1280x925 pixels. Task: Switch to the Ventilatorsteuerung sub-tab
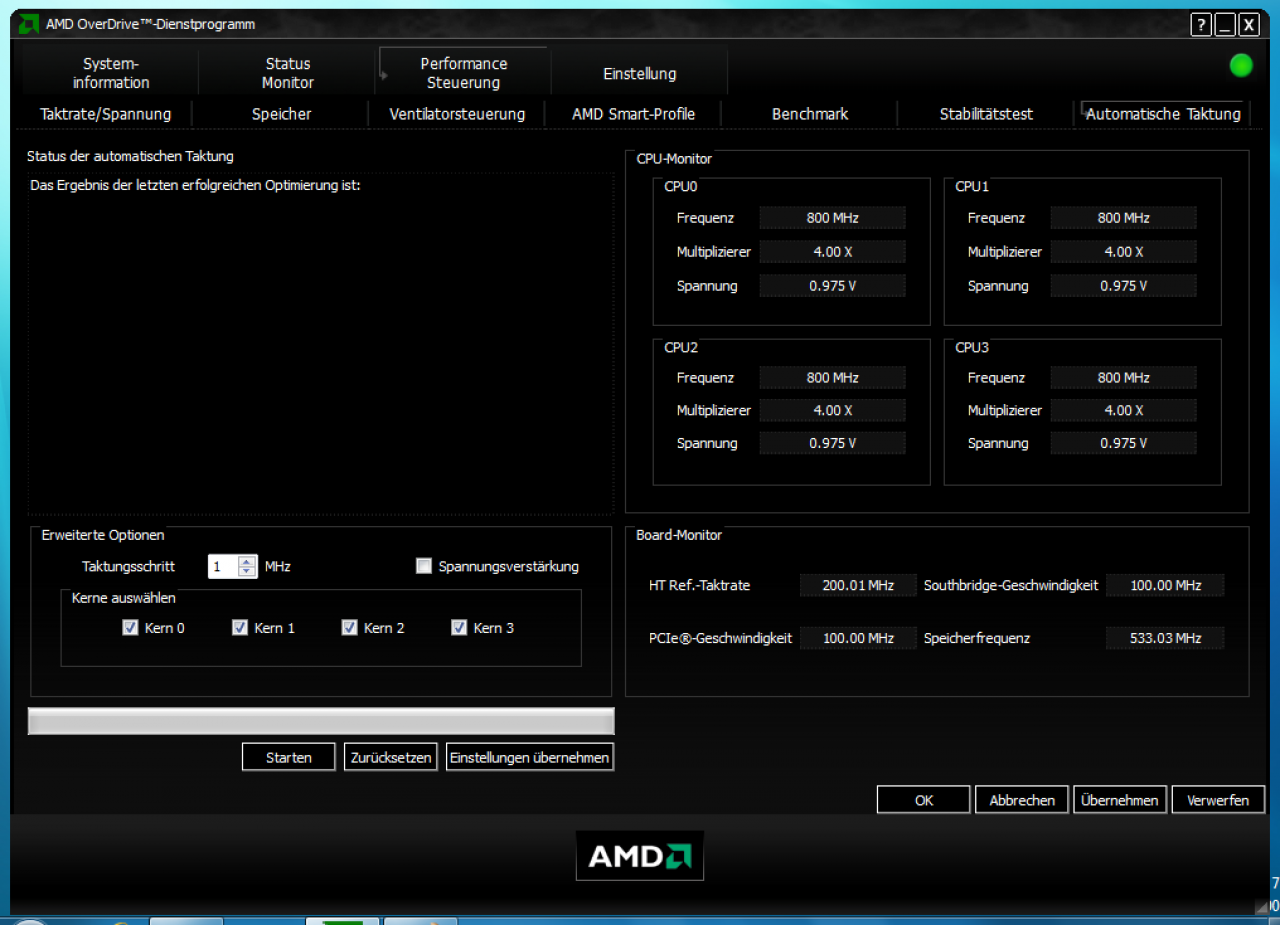[x=457, y=114]
